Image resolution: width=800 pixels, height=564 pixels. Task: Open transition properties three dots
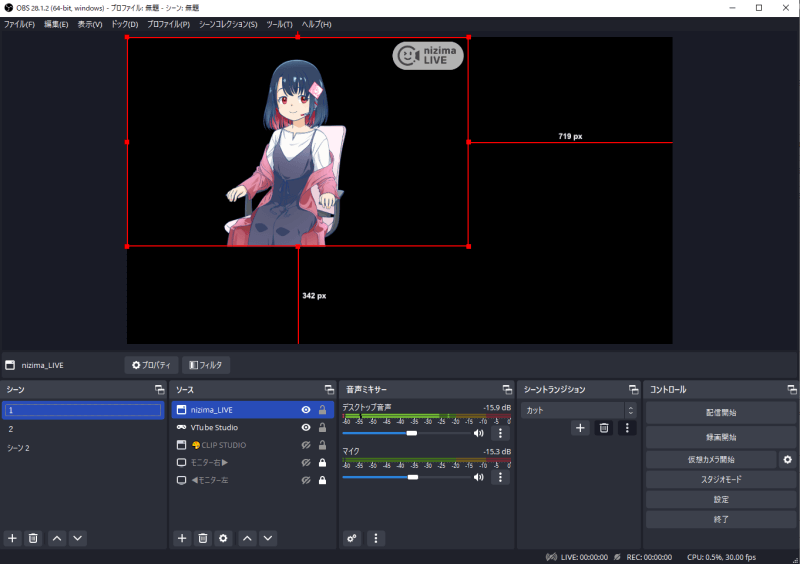(627, 428)
